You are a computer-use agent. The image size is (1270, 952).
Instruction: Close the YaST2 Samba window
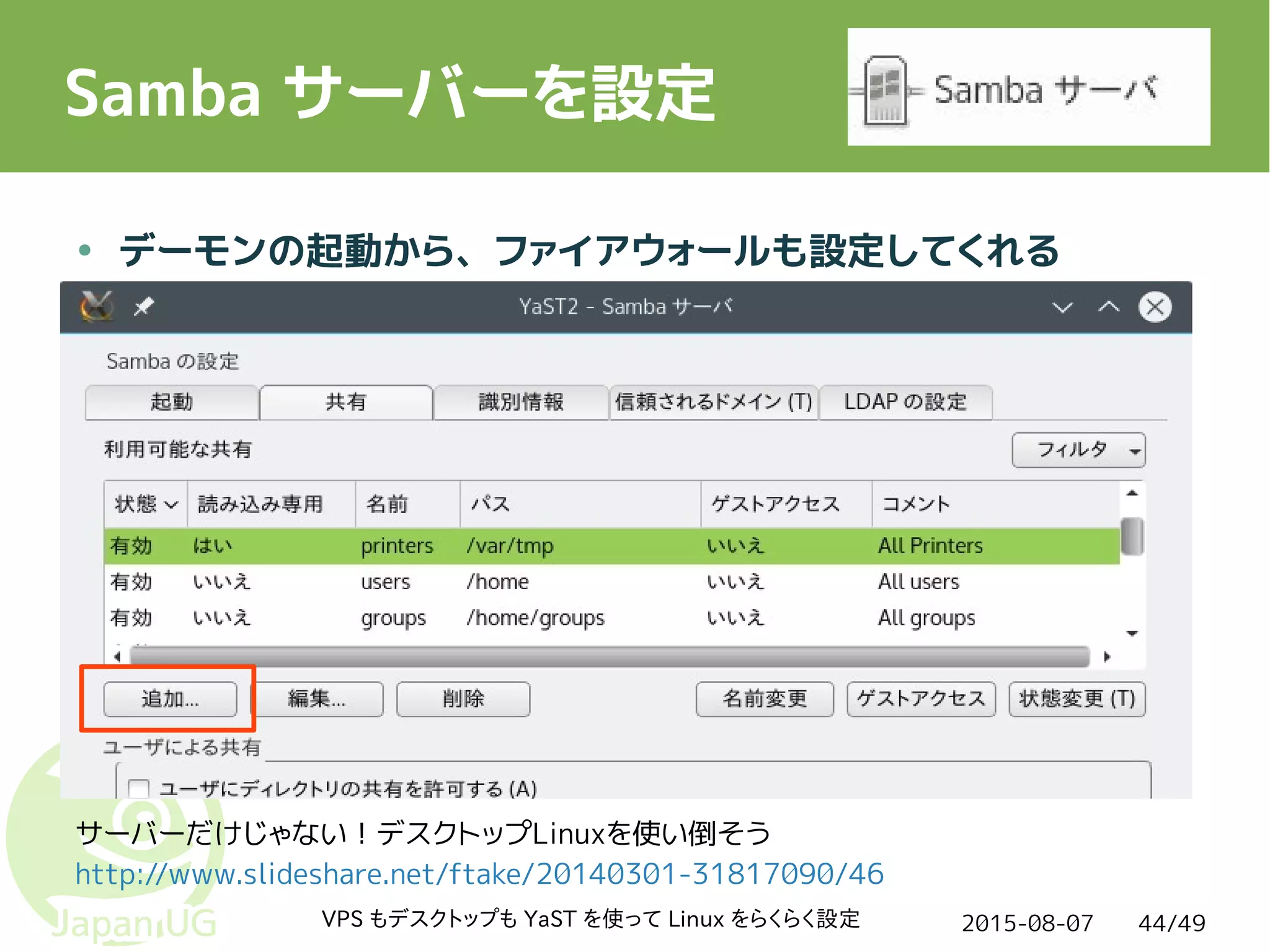point(1155,306)
